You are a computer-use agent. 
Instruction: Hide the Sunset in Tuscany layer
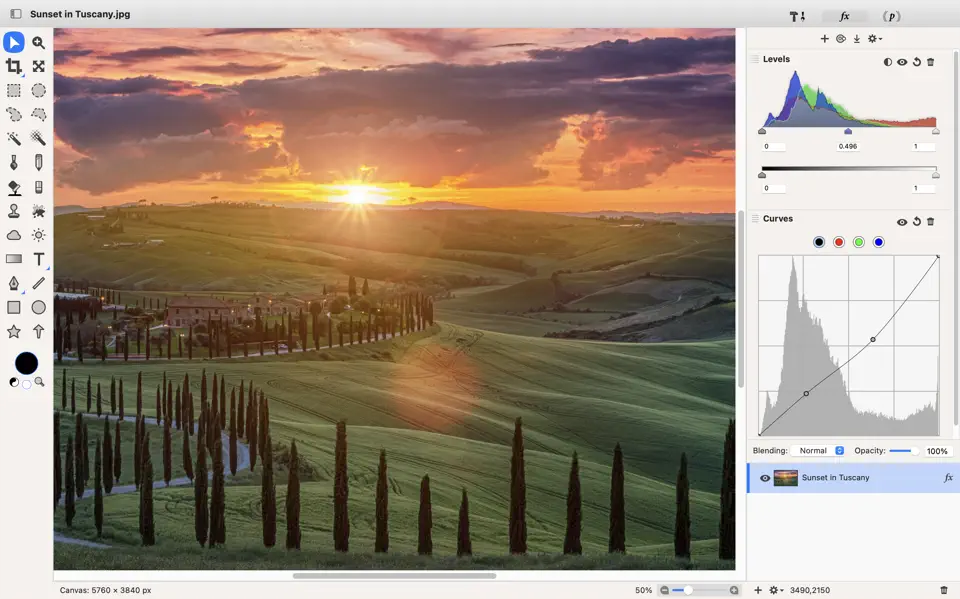(x=765, y=478)
